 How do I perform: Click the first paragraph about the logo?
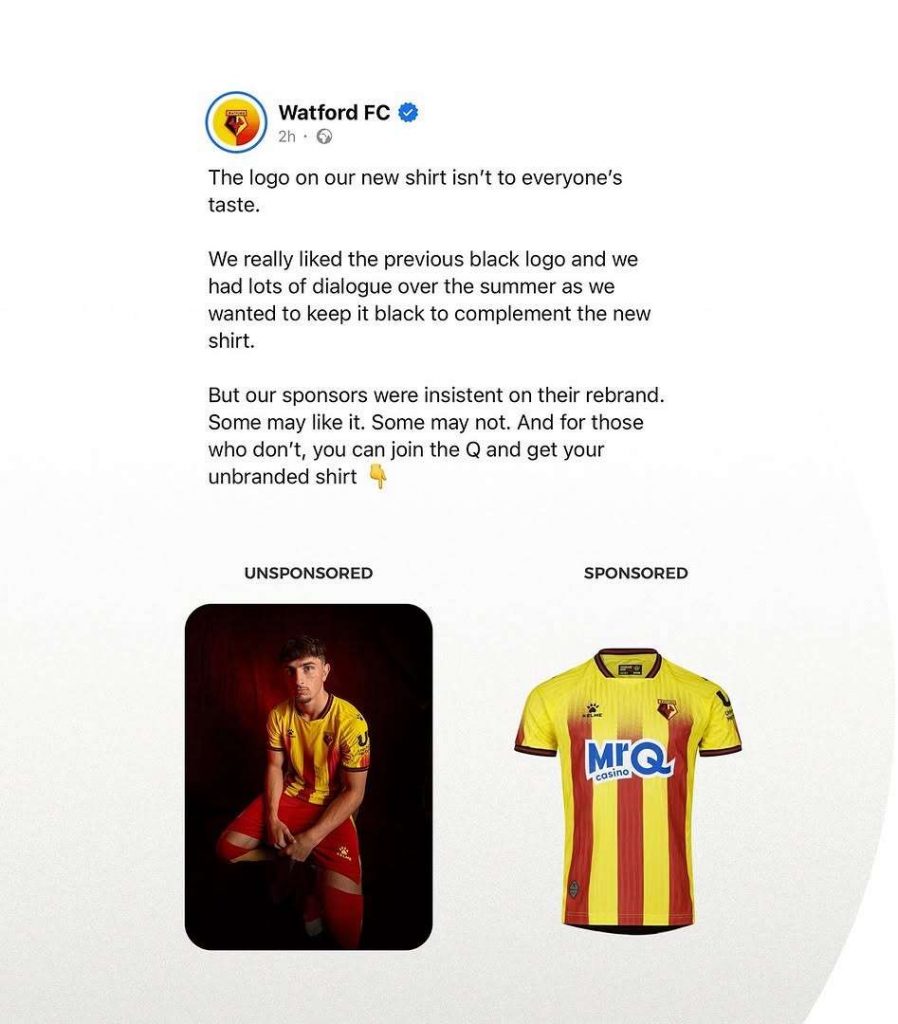(x=415, y=191)
